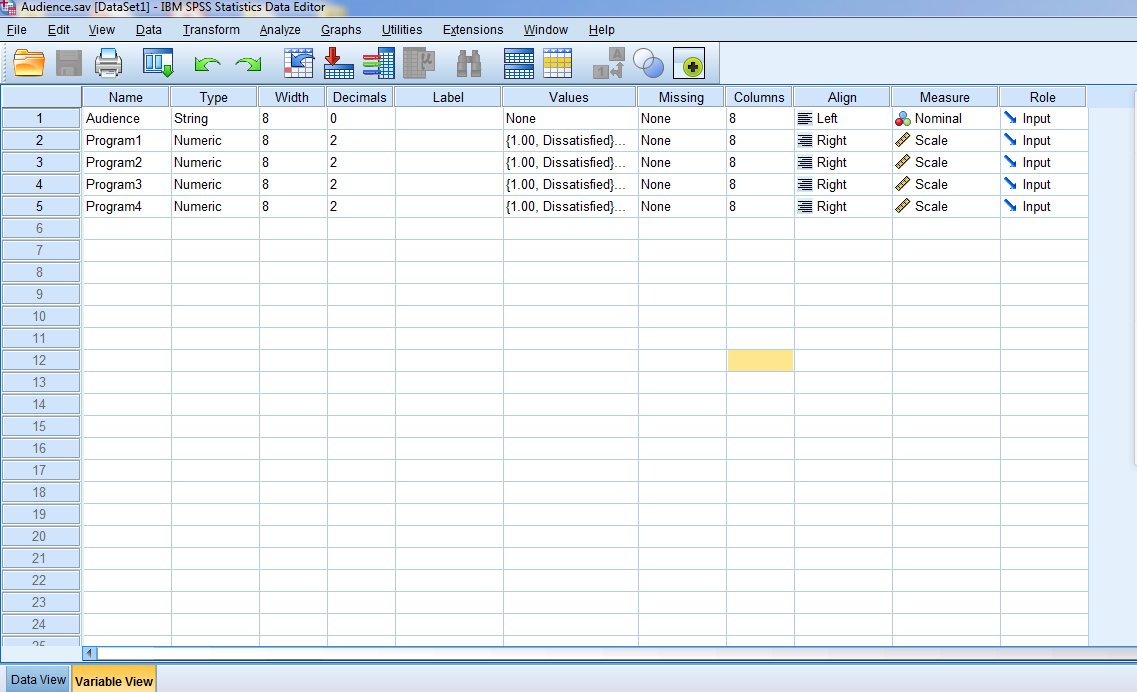This screenshot has width=1137, height=692.
Task: Insert new cases with the toolbar icon
Action: (x=519, y=63)
